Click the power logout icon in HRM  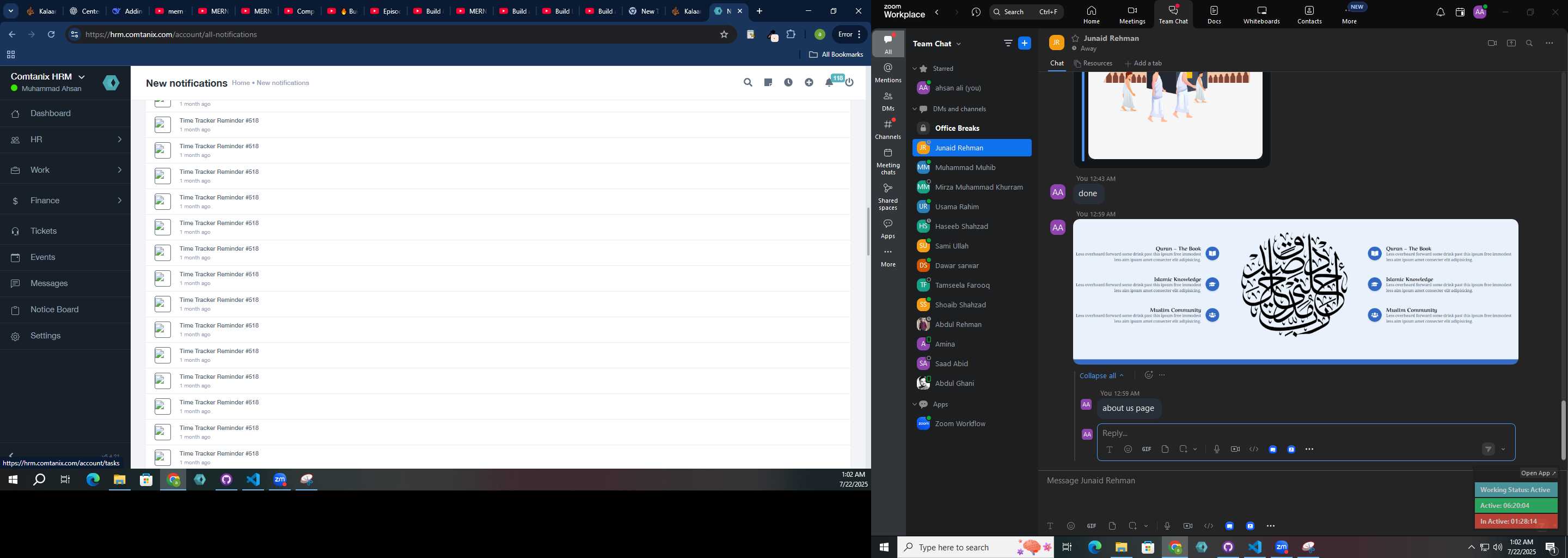click(x=850, y=83)
